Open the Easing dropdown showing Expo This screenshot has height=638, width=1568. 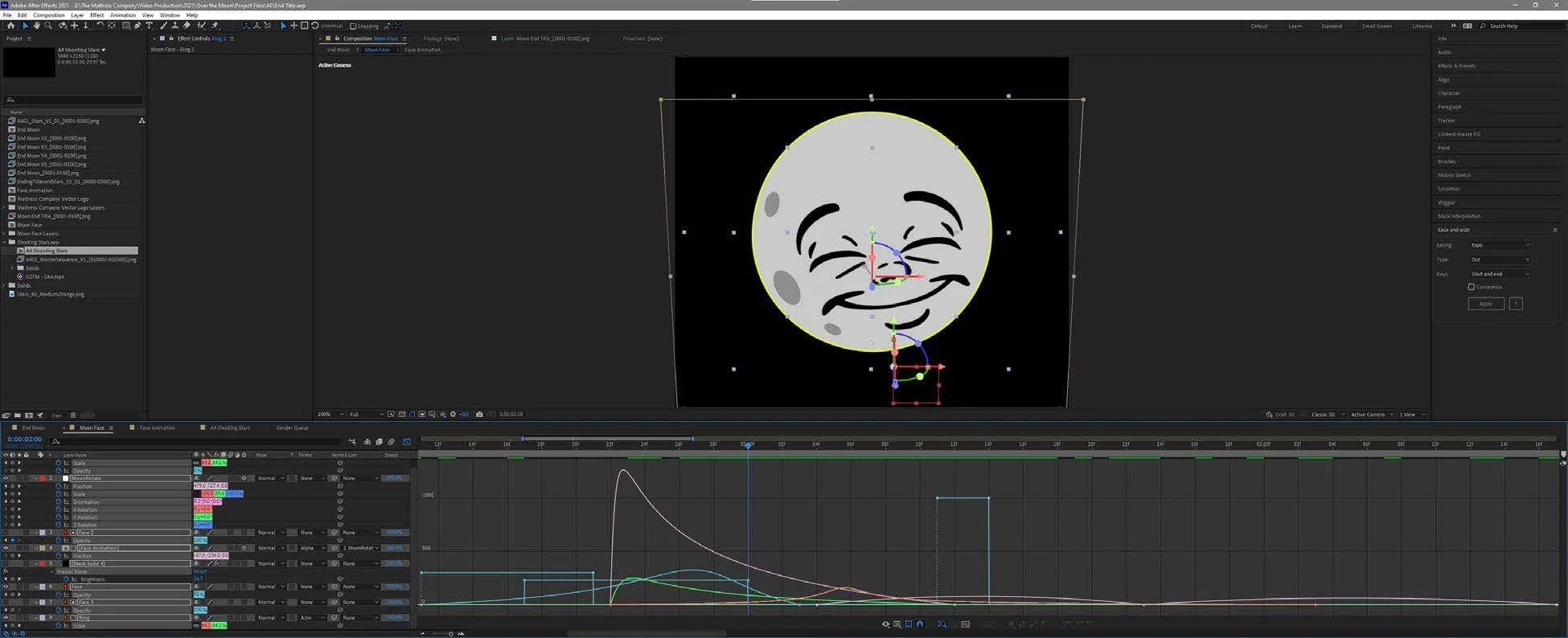(x=1500, y=245)
